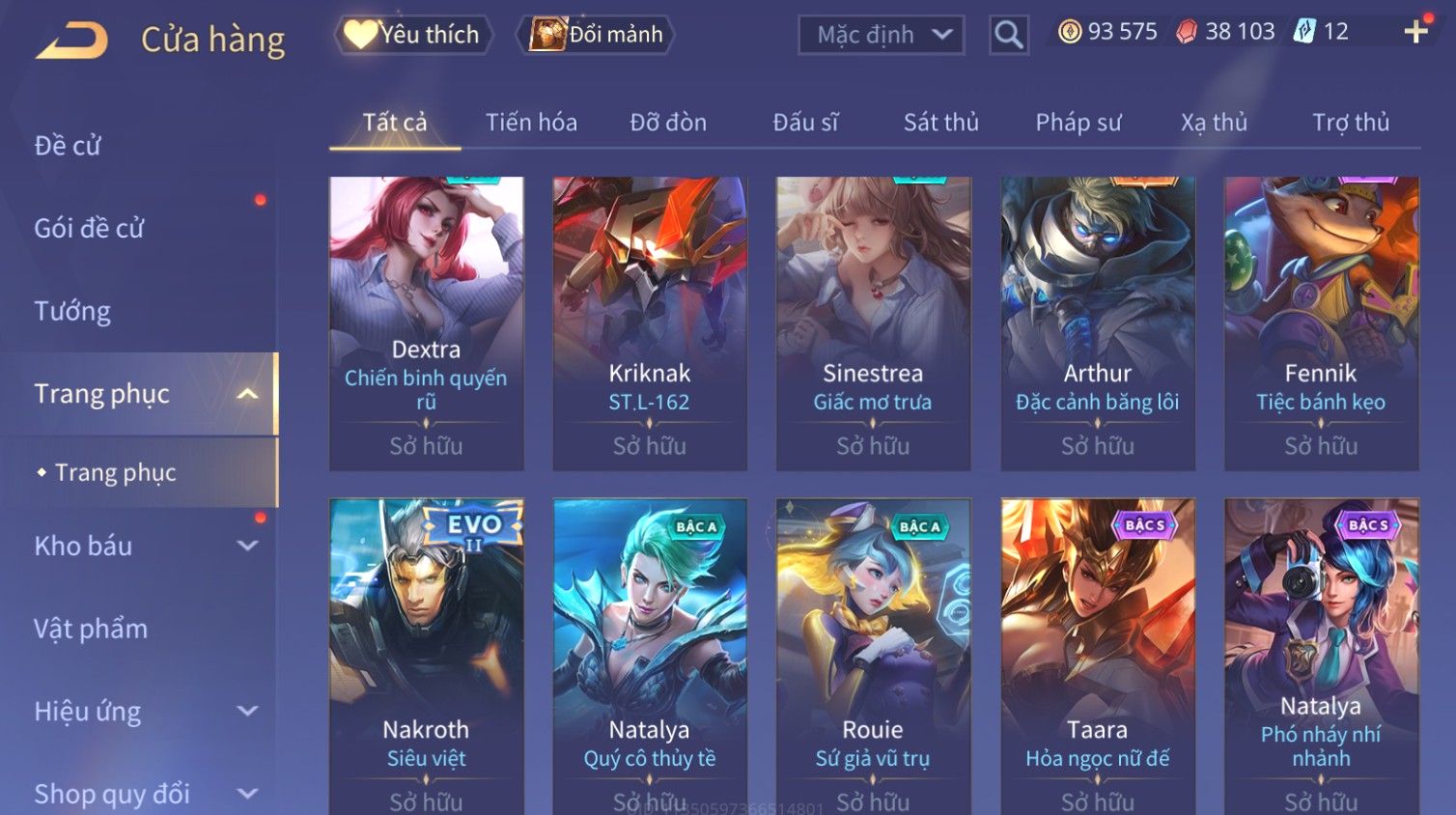Open Yêu thích heart favorites
Image resolution: width=1456 pixels, height=815 pixels.
pos(413,35)
